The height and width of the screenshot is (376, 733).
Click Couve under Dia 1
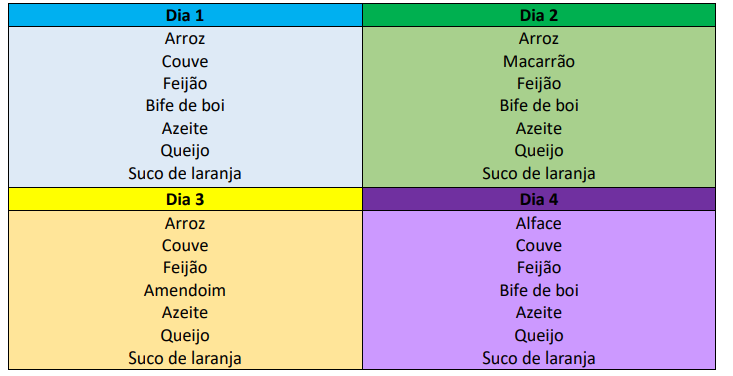(185, 61)
